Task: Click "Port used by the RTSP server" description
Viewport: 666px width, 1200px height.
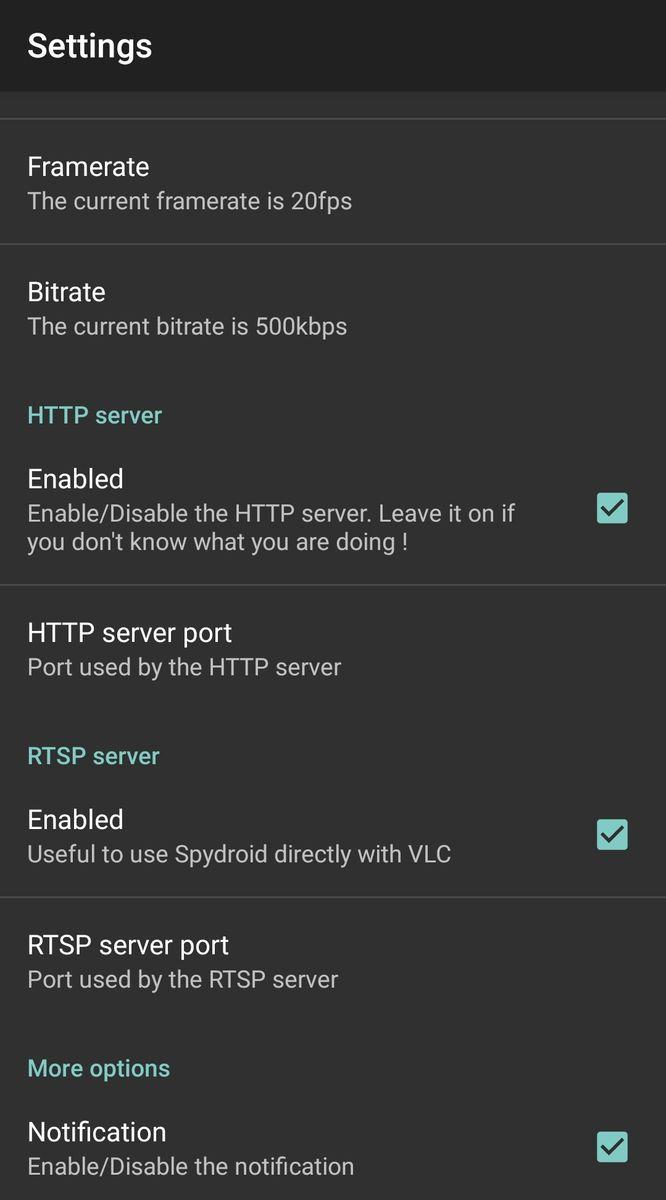Action: (x=183, y=979)
